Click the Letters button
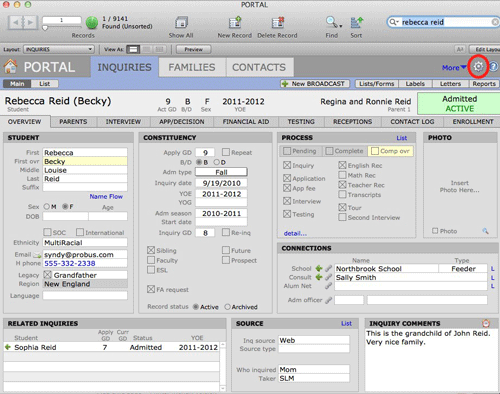 click(450, 84)
